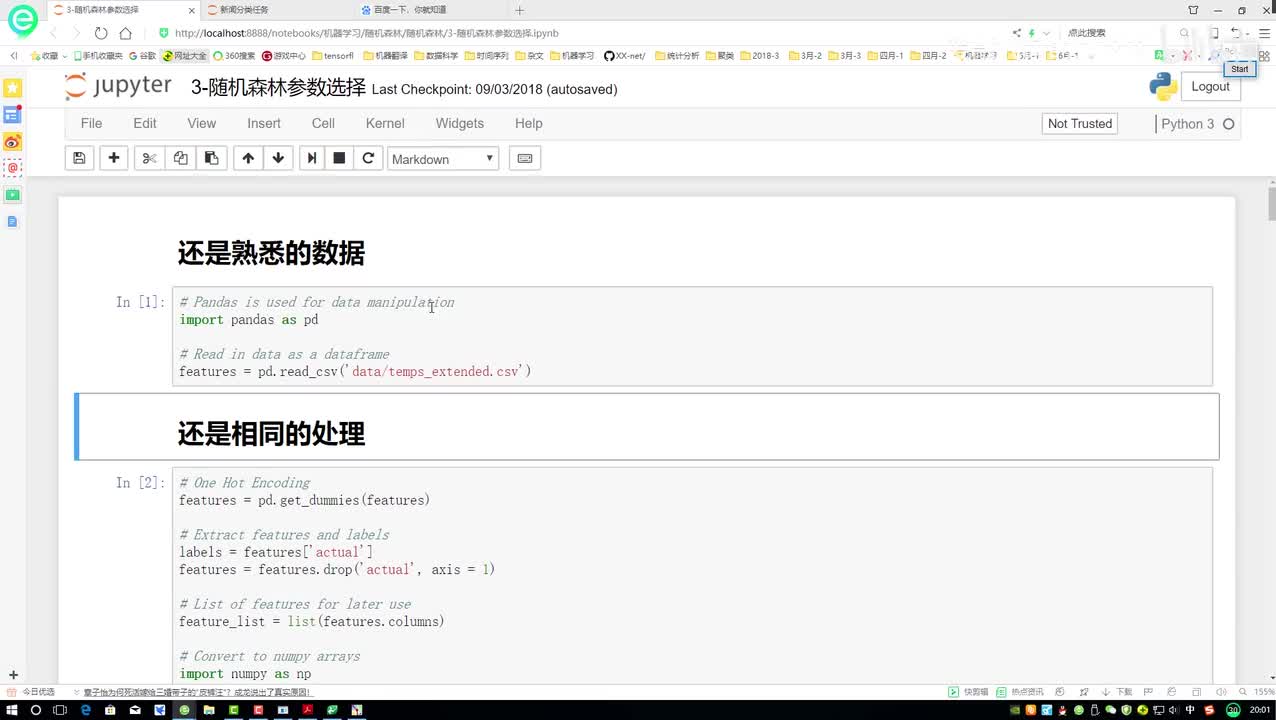Add sidebar item with plus icon

click(13, 675)
